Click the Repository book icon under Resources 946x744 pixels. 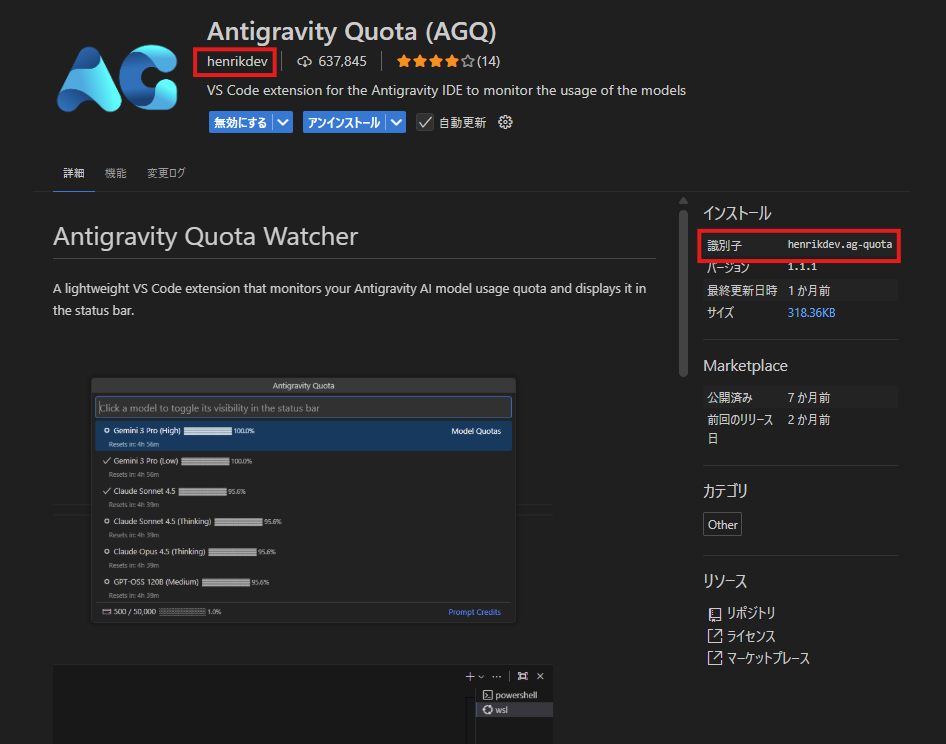click(714, 614)
